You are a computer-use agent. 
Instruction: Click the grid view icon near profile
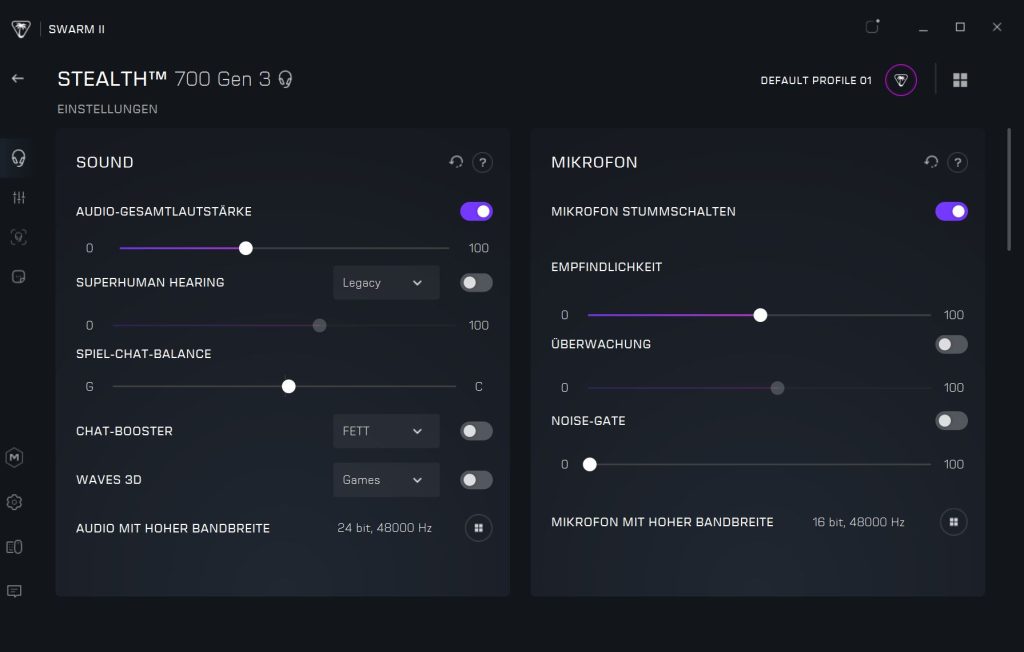pyautogui.click(x=960, y=80)
